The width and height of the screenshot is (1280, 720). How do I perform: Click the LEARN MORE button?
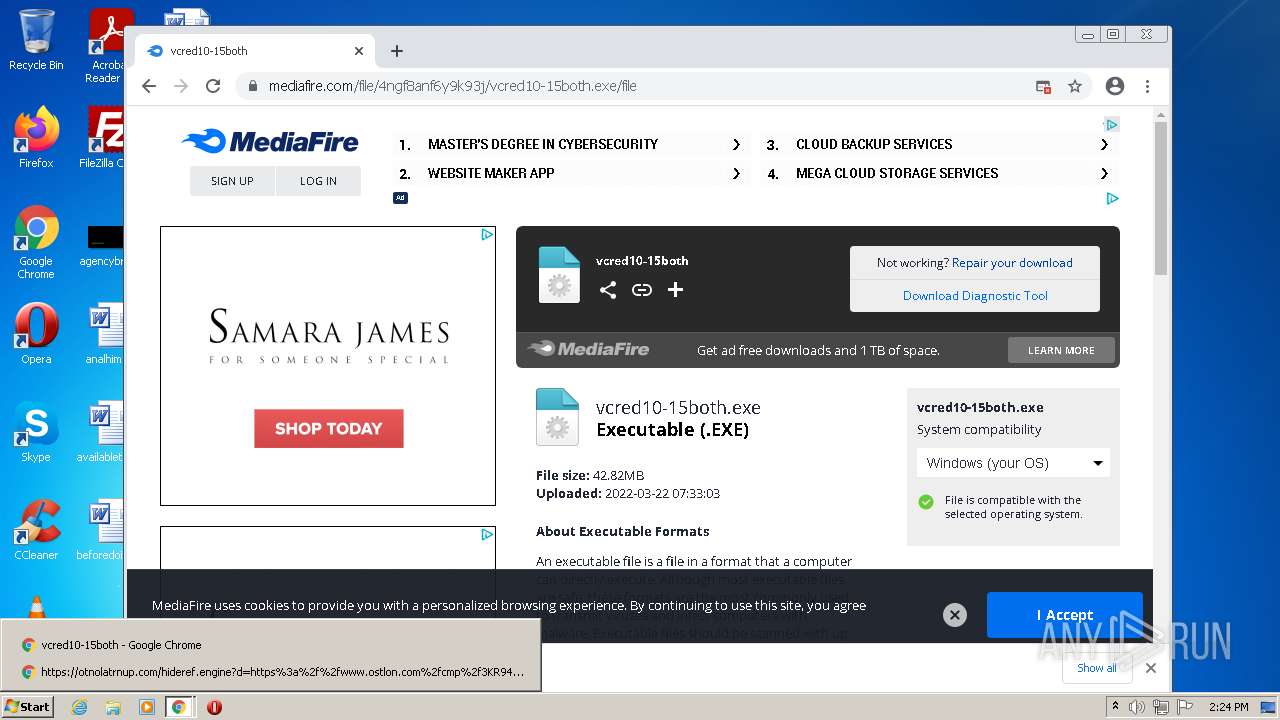[x=1061, y=350]
